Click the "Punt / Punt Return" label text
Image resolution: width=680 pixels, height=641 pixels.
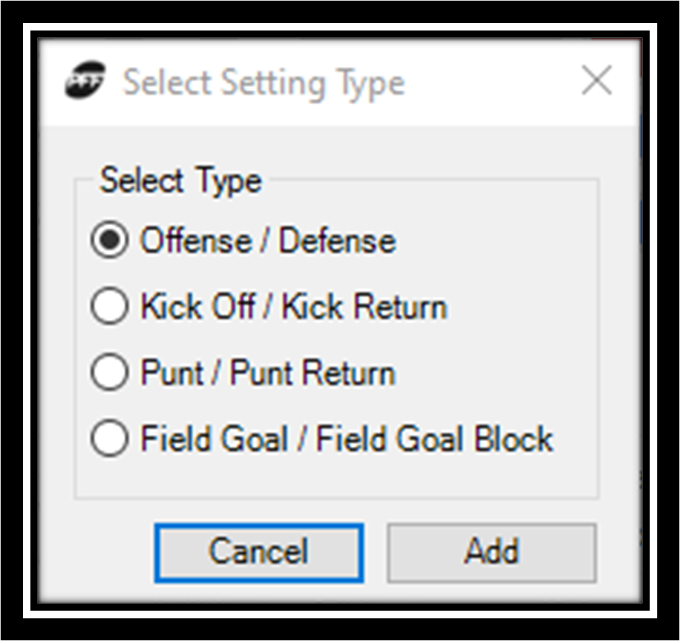point(267,373)
